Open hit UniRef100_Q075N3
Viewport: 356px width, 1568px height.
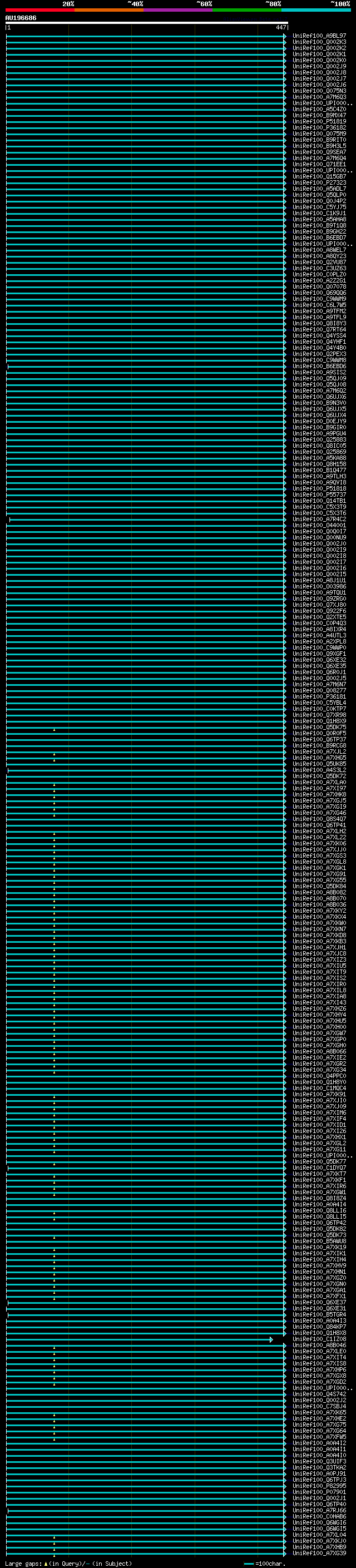point(319,91)
